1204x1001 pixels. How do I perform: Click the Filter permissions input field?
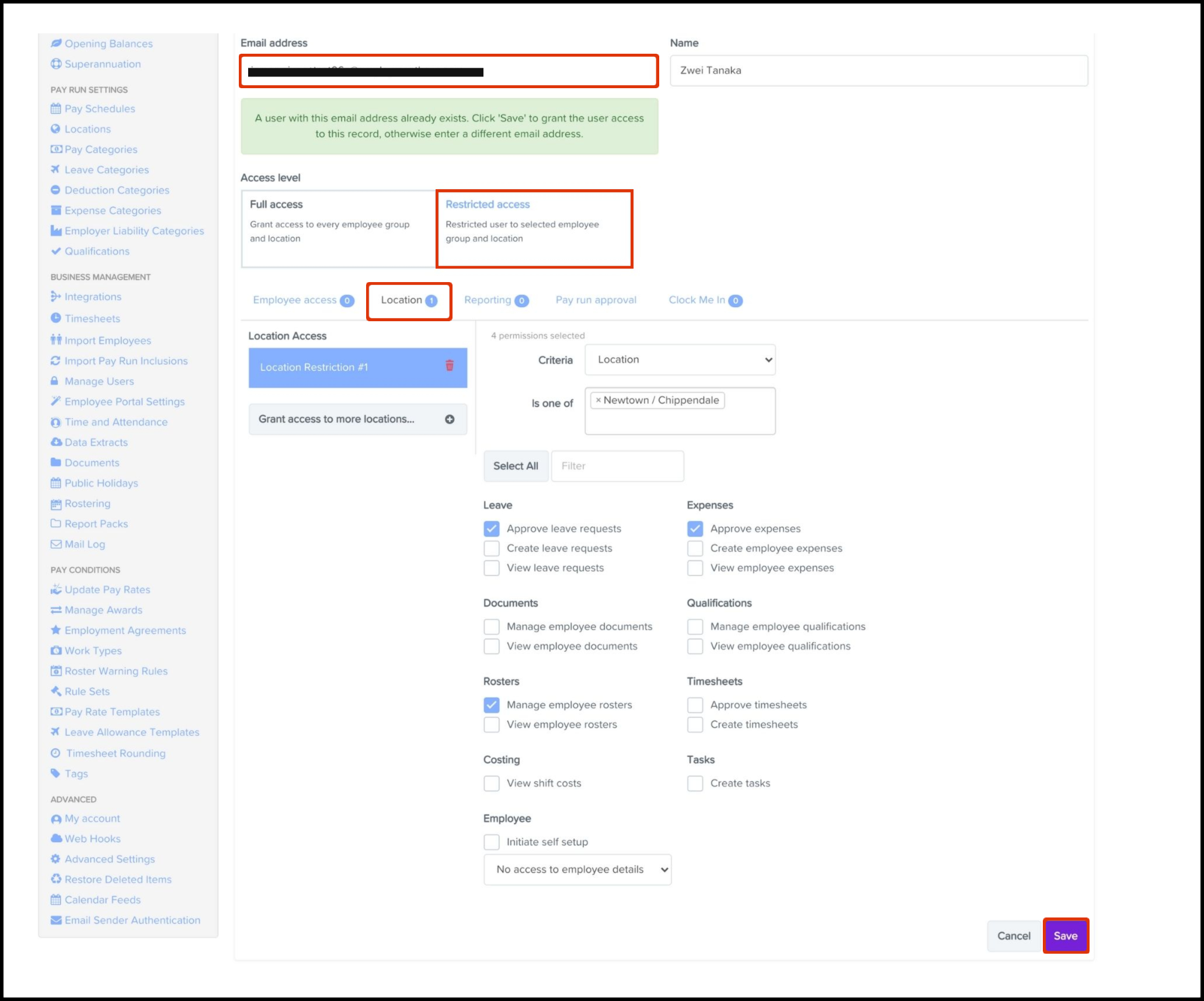pyautogui.click(x=617, y=466)
